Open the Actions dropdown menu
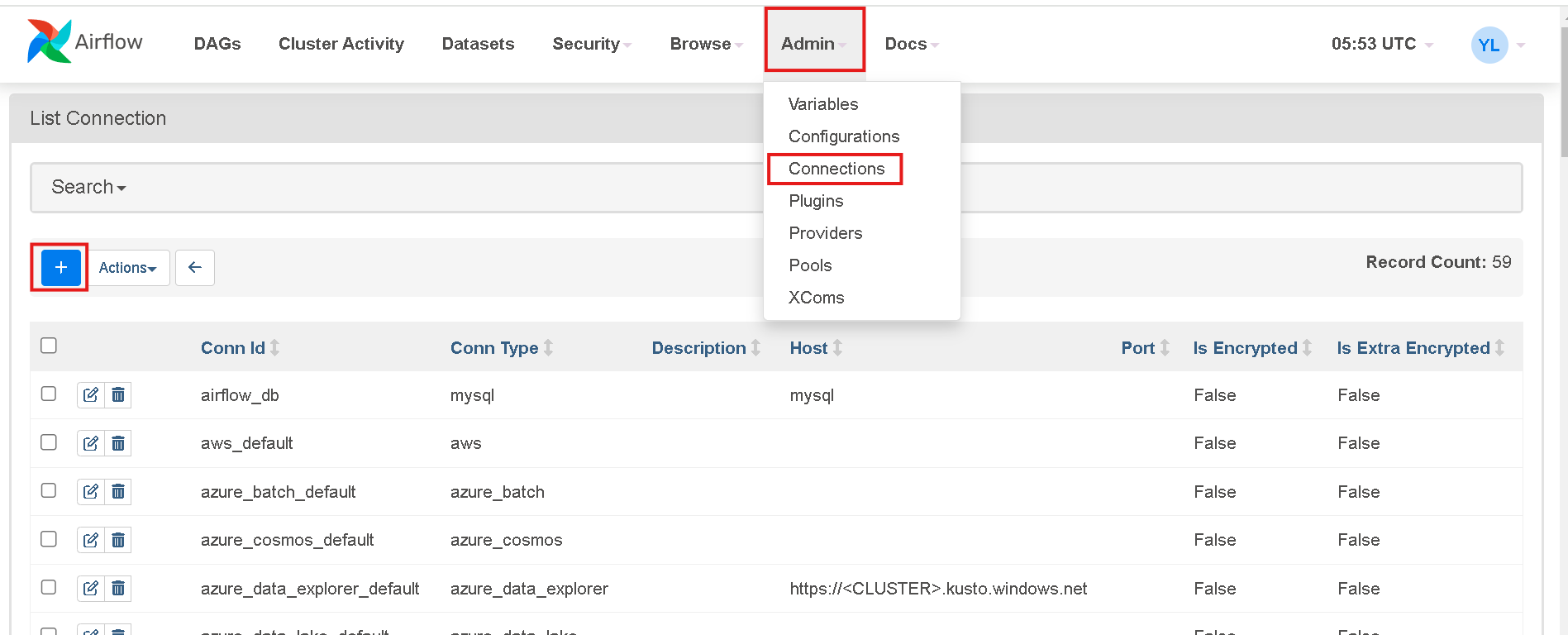1568x635 pixels. click(x=128, y=268)
